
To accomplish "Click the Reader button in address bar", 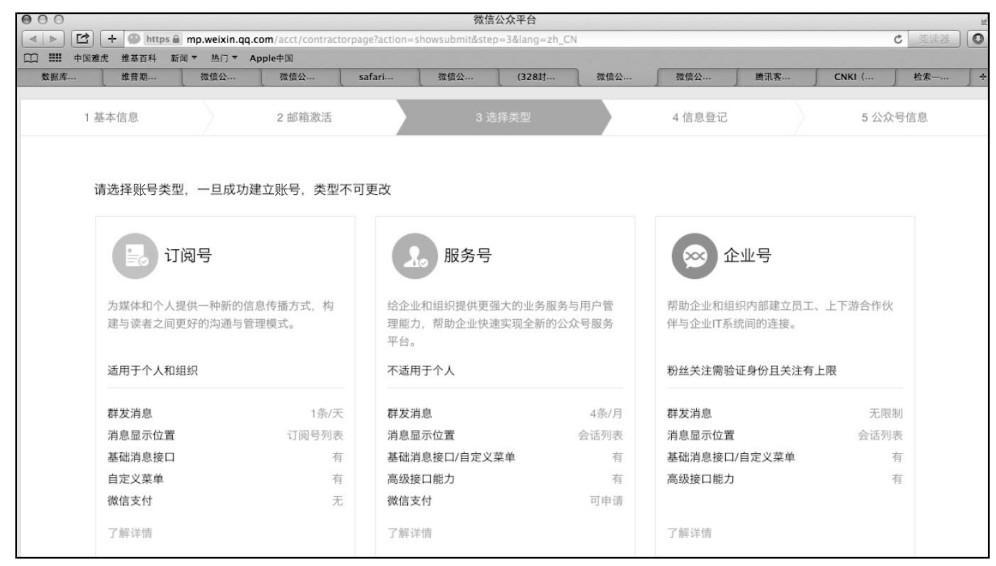I will 934,39.
